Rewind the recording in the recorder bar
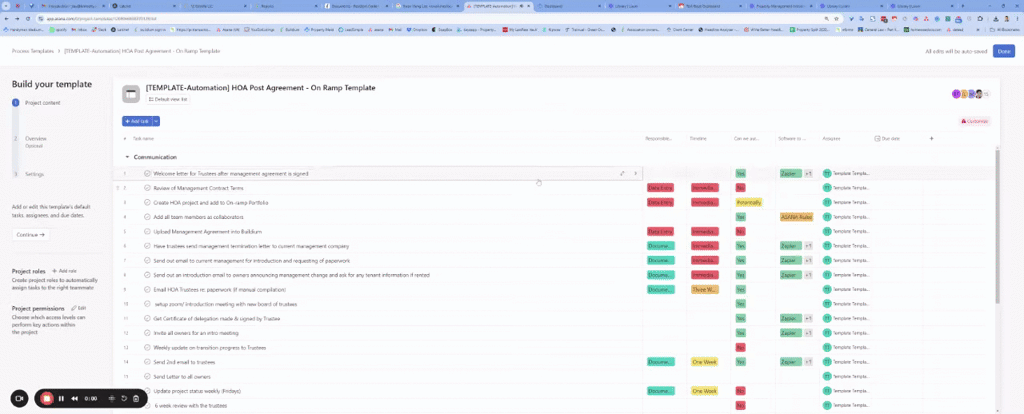 75,398
